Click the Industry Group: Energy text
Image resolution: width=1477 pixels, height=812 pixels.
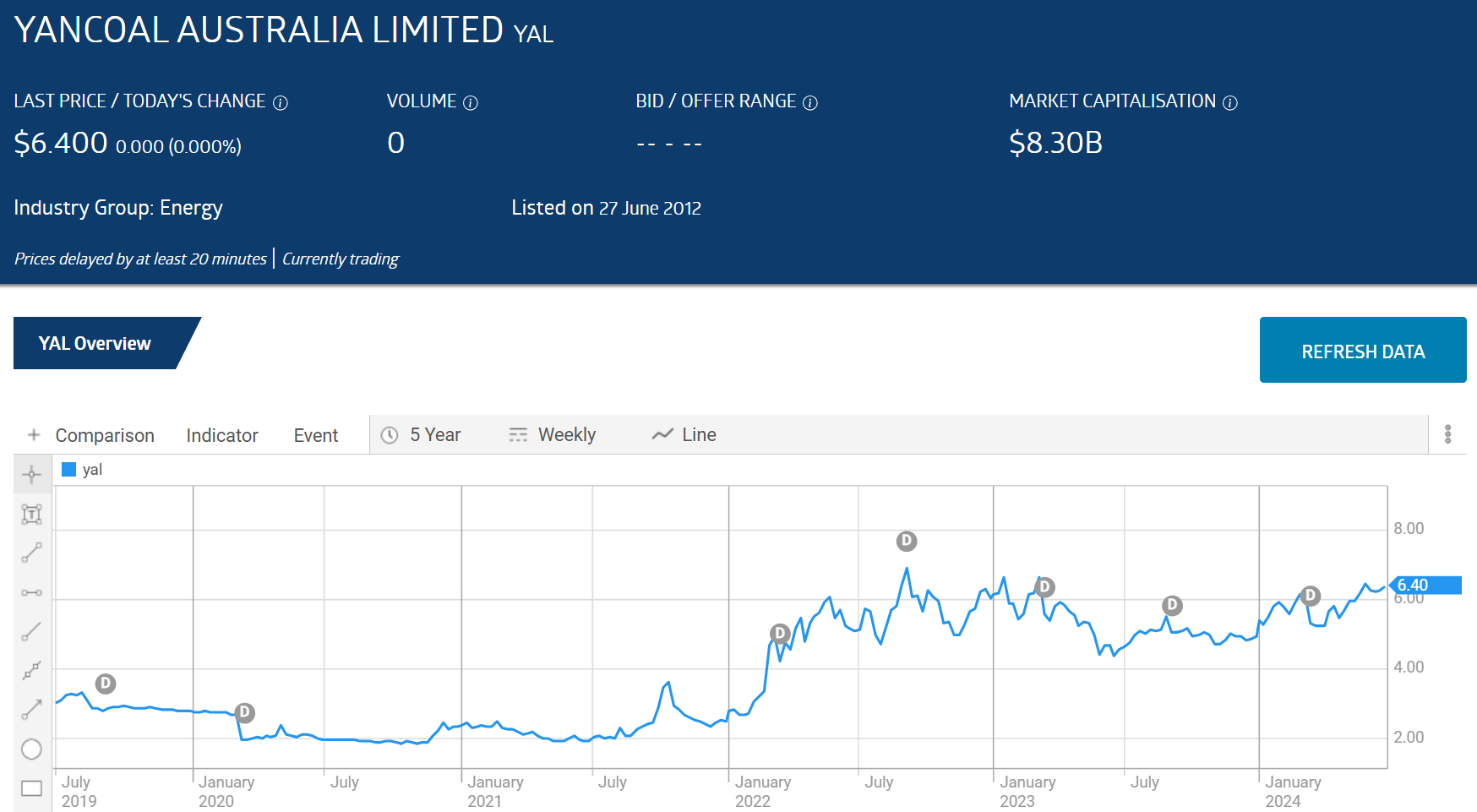pyautogui.click(x=118, y=208)
